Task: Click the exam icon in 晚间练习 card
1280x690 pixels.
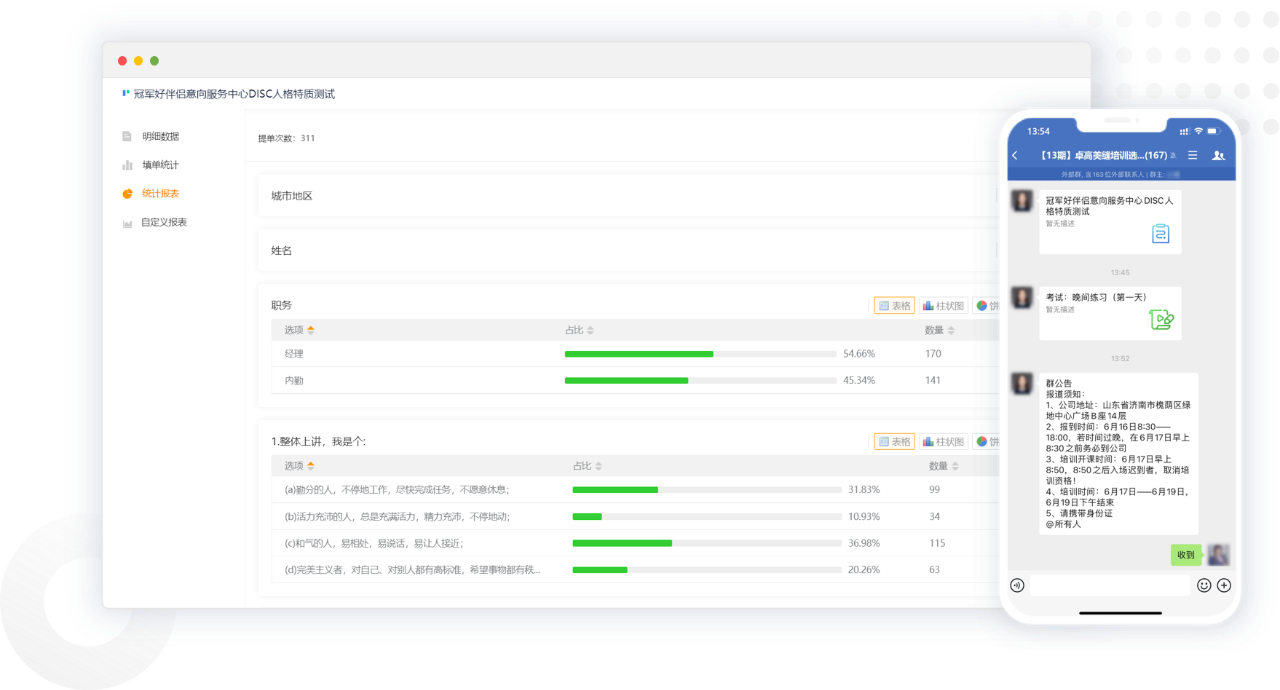Action: (1161, 320)
